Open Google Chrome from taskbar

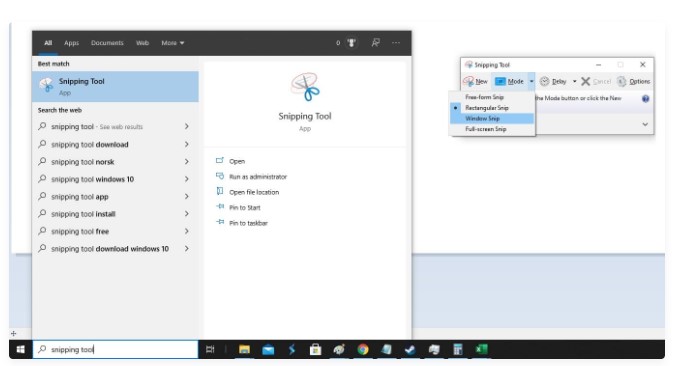pos(362,349)
